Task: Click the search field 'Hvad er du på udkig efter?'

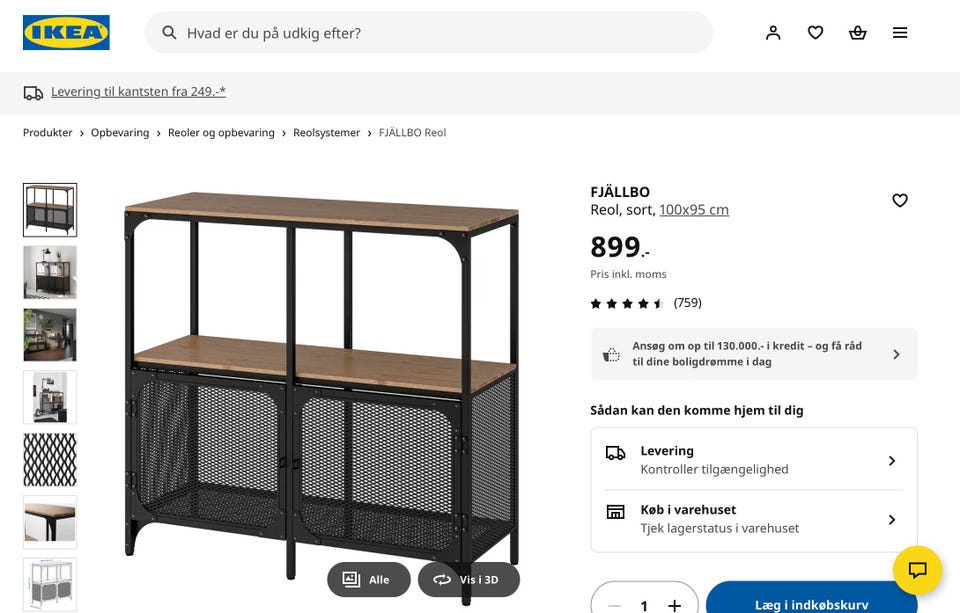Action: pos(430,33)
